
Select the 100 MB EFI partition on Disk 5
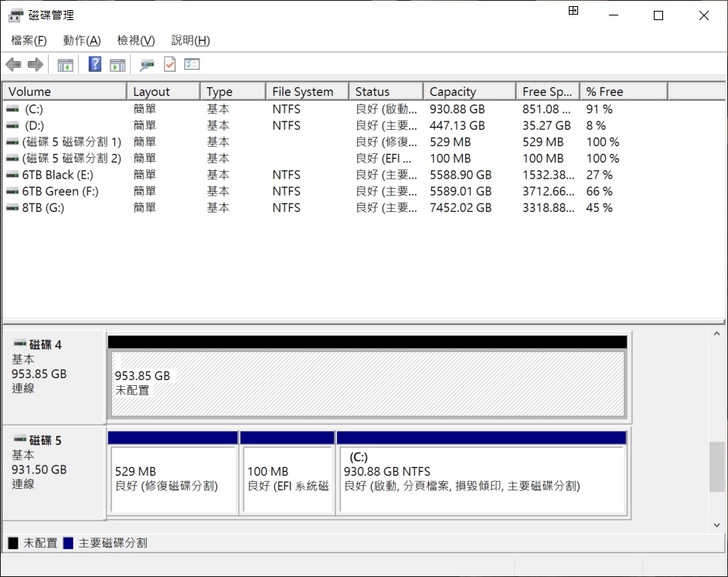point(288,479)
